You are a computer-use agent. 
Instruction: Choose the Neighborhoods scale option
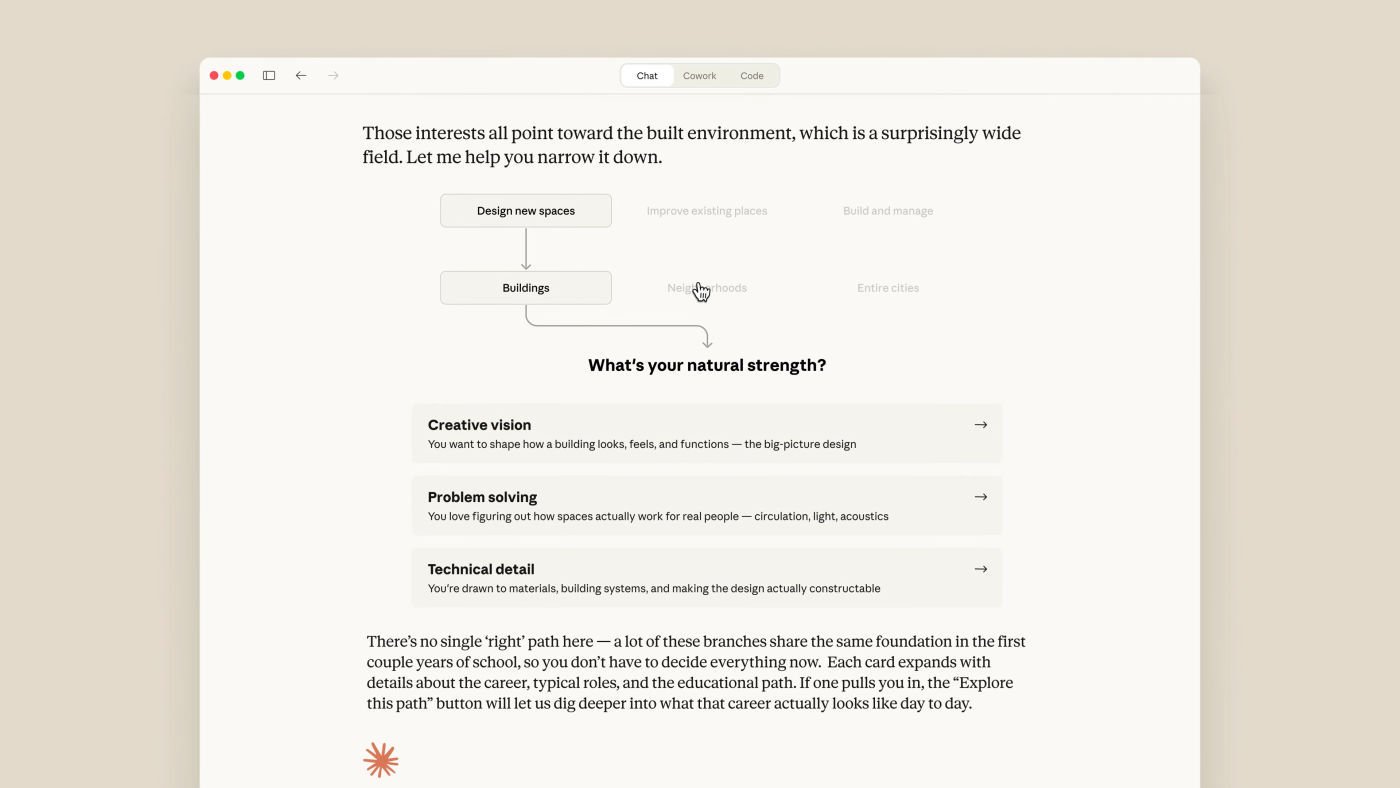(707, 288)
